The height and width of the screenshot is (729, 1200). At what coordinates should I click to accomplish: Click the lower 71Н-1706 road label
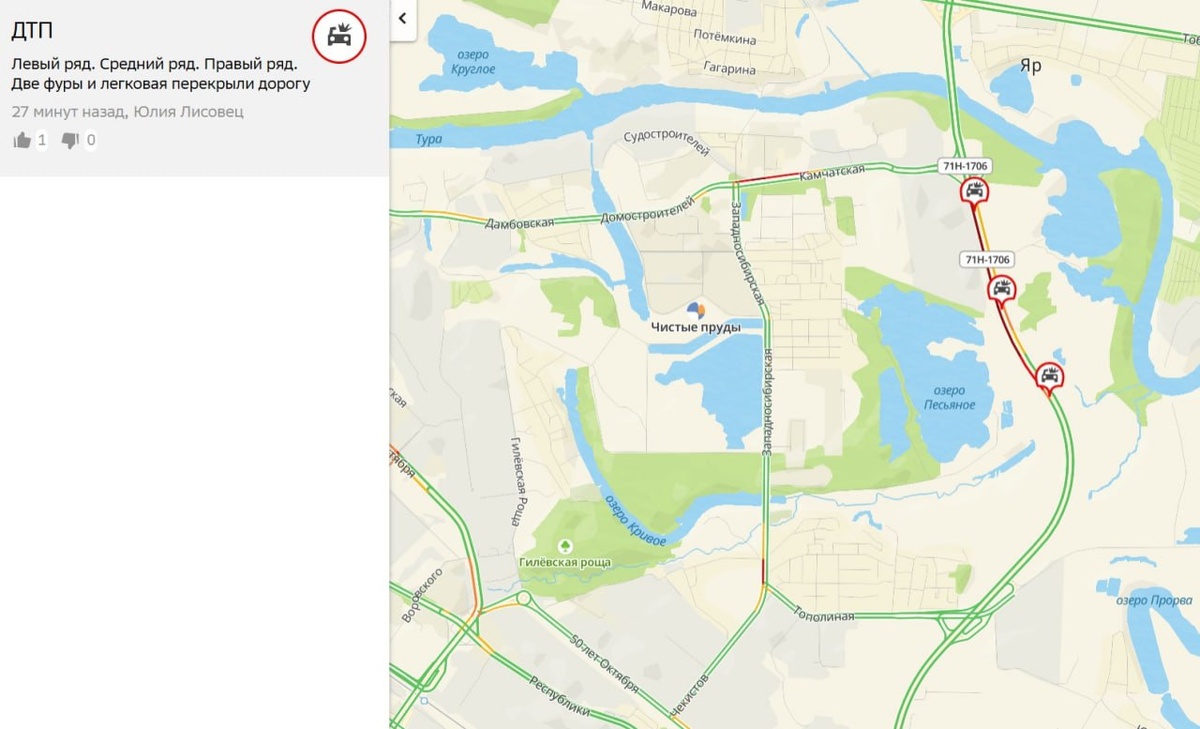coord(987,259)
